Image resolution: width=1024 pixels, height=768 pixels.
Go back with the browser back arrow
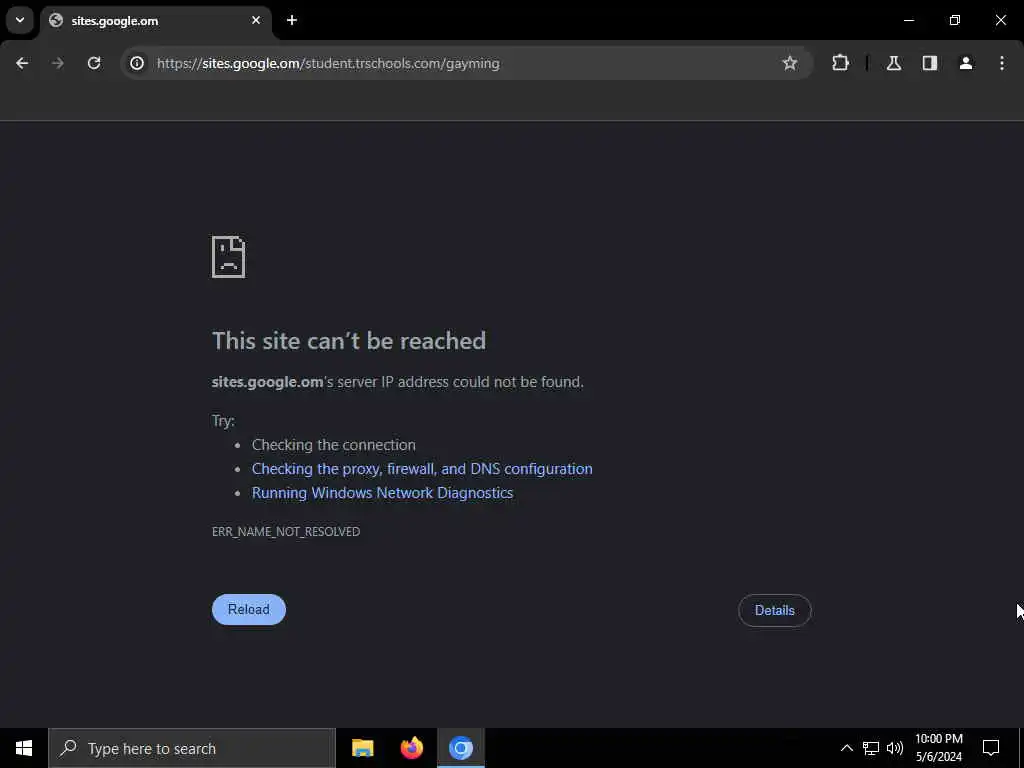(22, 63)
